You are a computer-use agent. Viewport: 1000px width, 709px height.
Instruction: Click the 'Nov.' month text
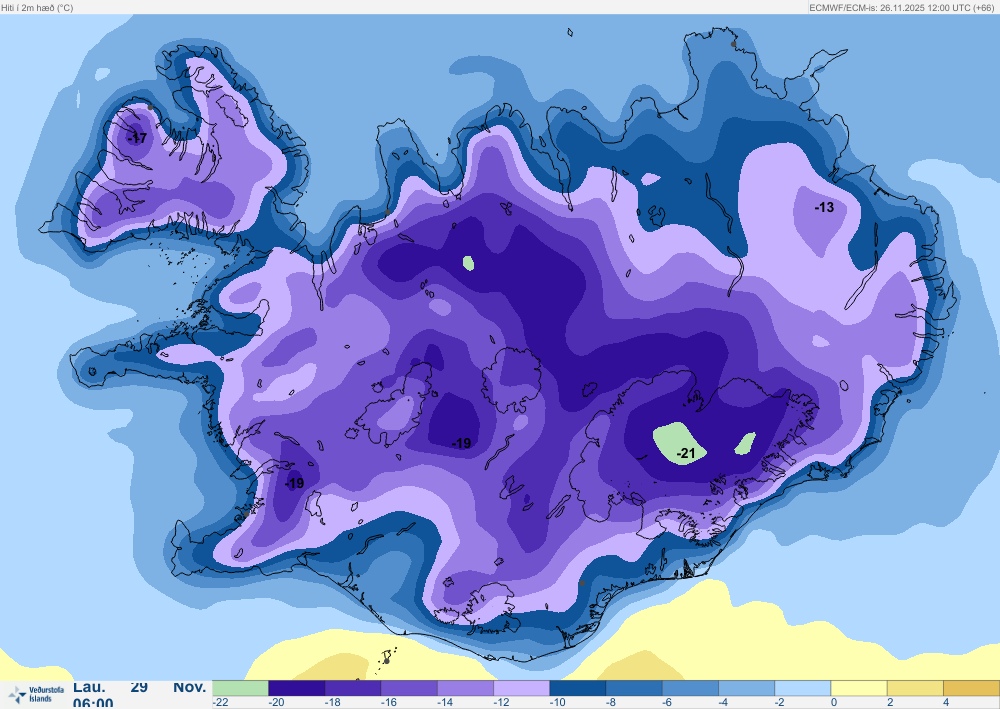pyautogui.click(x=190, y=687)
